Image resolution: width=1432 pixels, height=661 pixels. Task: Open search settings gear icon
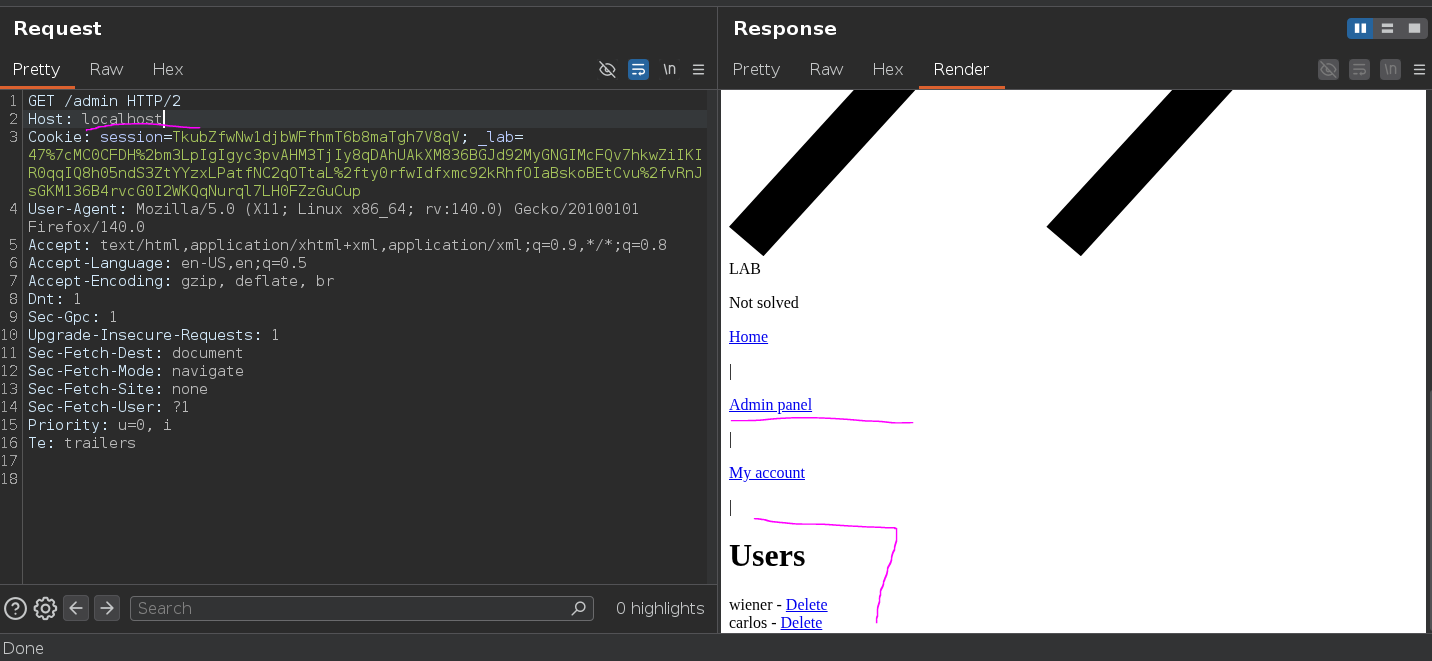45,608
